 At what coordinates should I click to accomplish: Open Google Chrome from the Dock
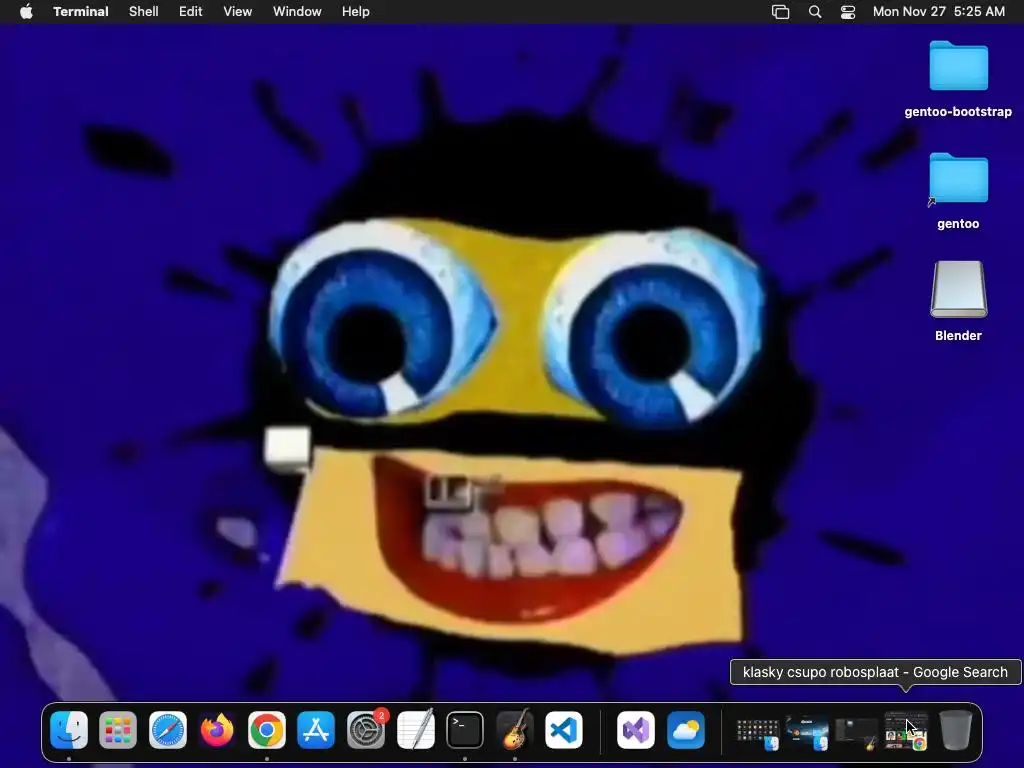[266, 729]
